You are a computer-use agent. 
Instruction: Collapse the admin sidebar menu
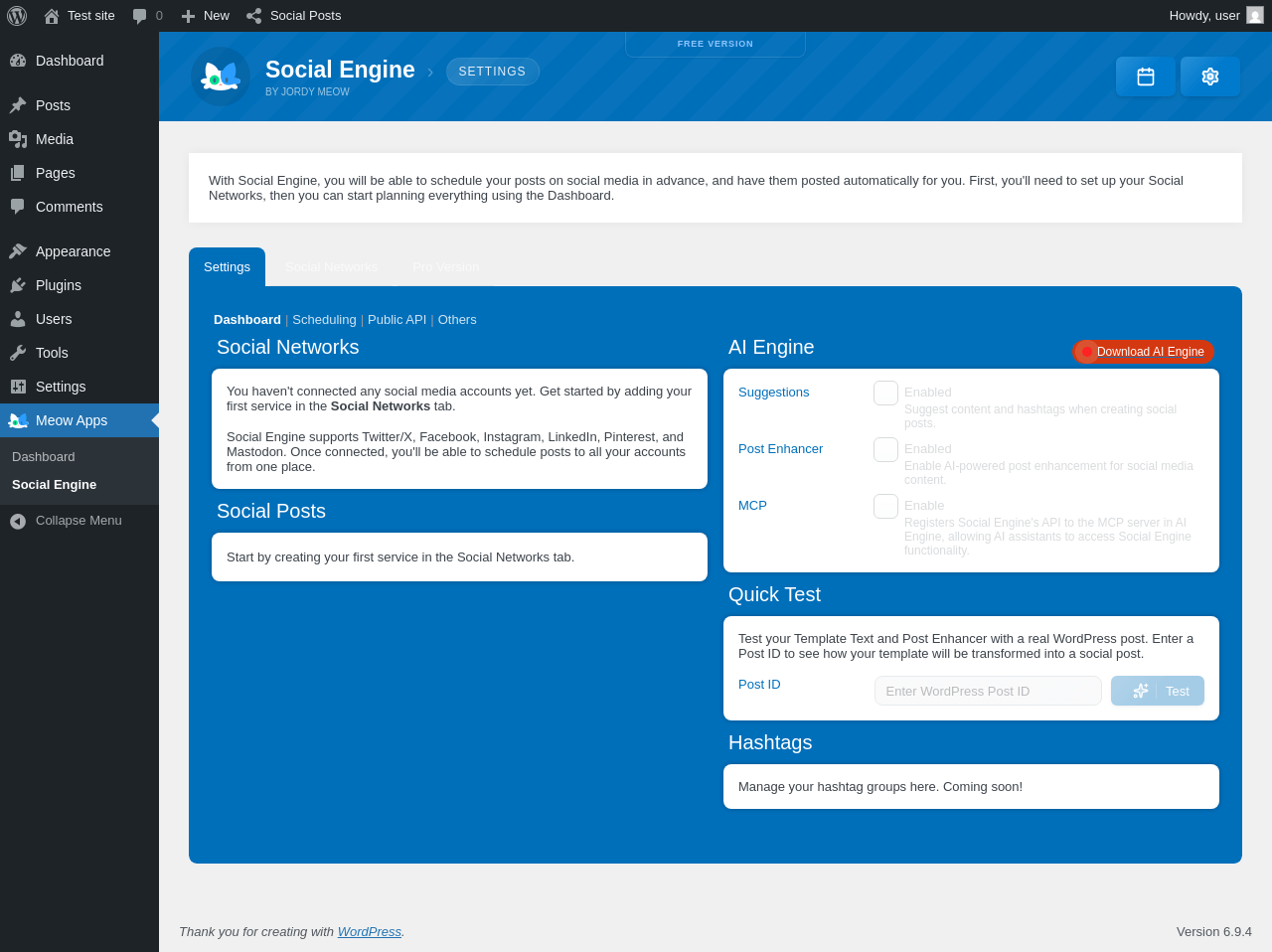pos(79,521)
